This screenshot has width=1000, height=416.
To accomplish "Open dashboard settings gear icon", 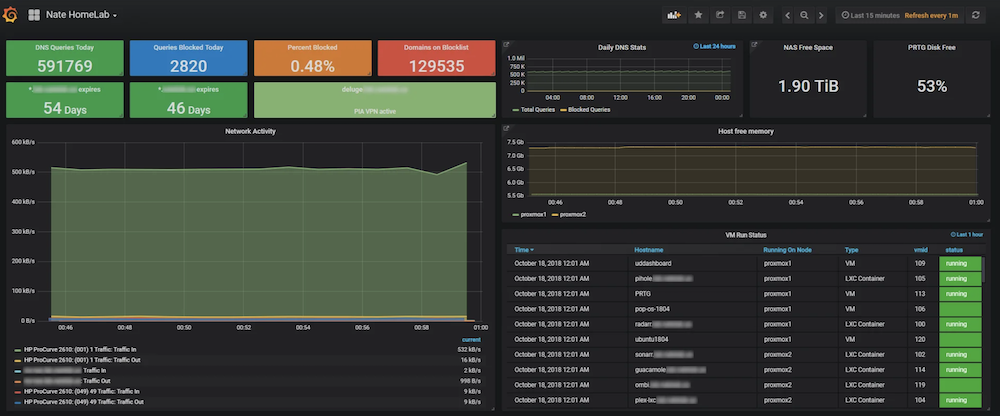I will 764,15.
